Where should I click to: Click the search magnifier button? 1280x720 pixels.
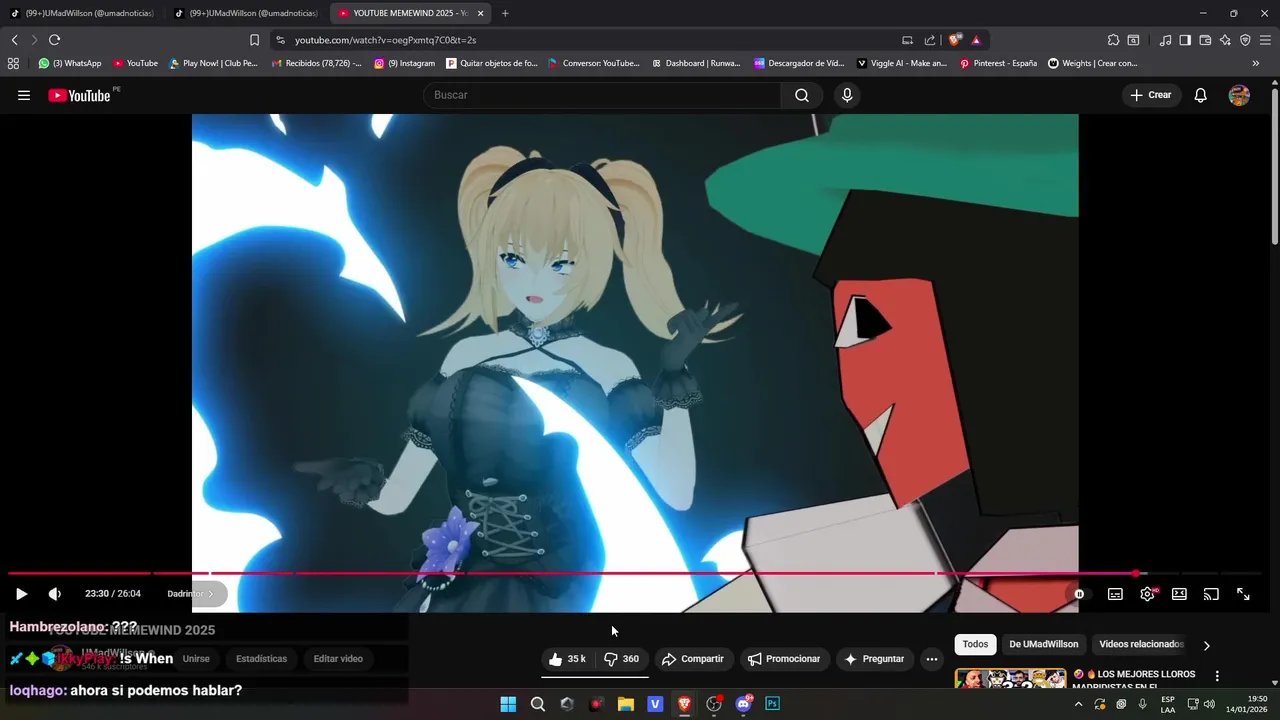802,95
